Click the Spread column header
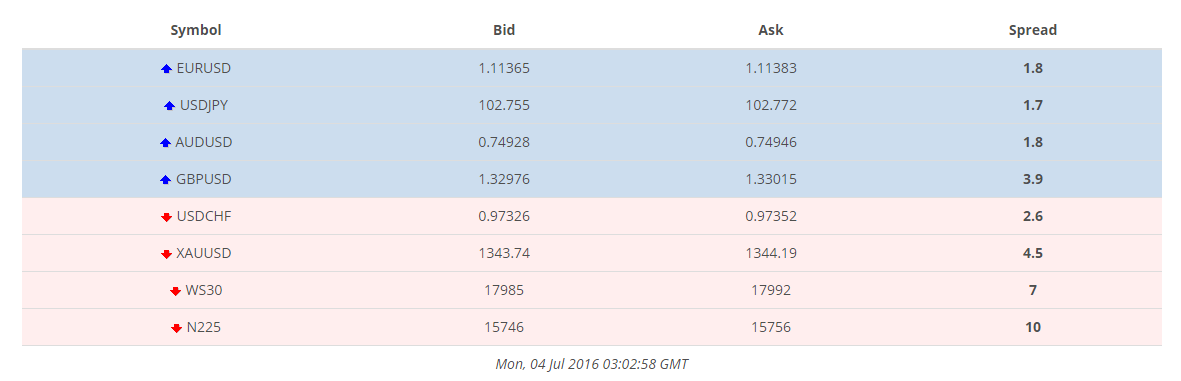1181x381 pixels. pos(1033,30)
